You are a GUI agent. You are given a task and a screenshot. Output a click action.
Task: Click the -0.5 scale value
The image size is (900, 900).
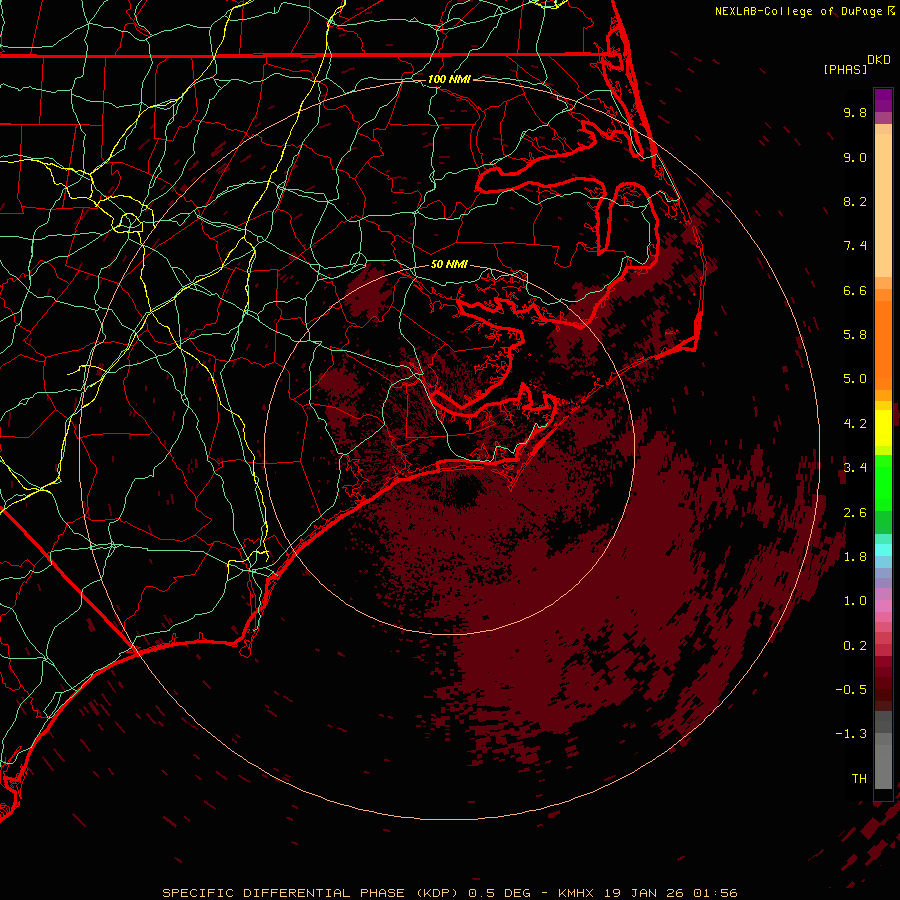(x=851, y=690)
